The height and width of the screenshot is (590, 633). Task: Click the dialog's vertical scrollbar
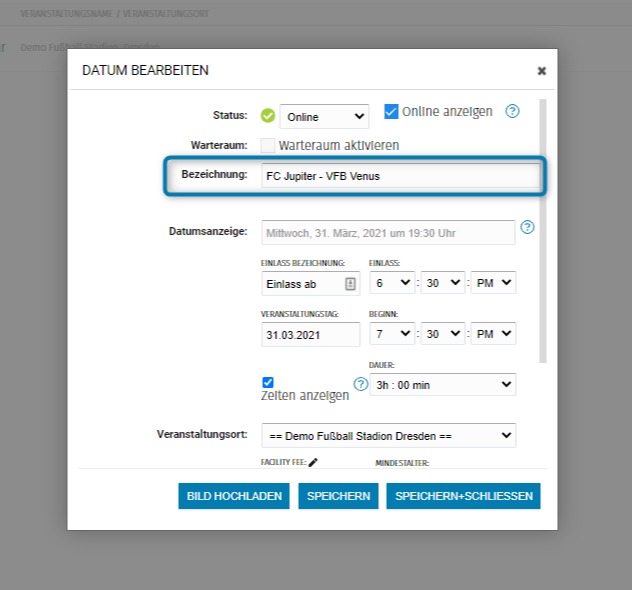point(543,230)
